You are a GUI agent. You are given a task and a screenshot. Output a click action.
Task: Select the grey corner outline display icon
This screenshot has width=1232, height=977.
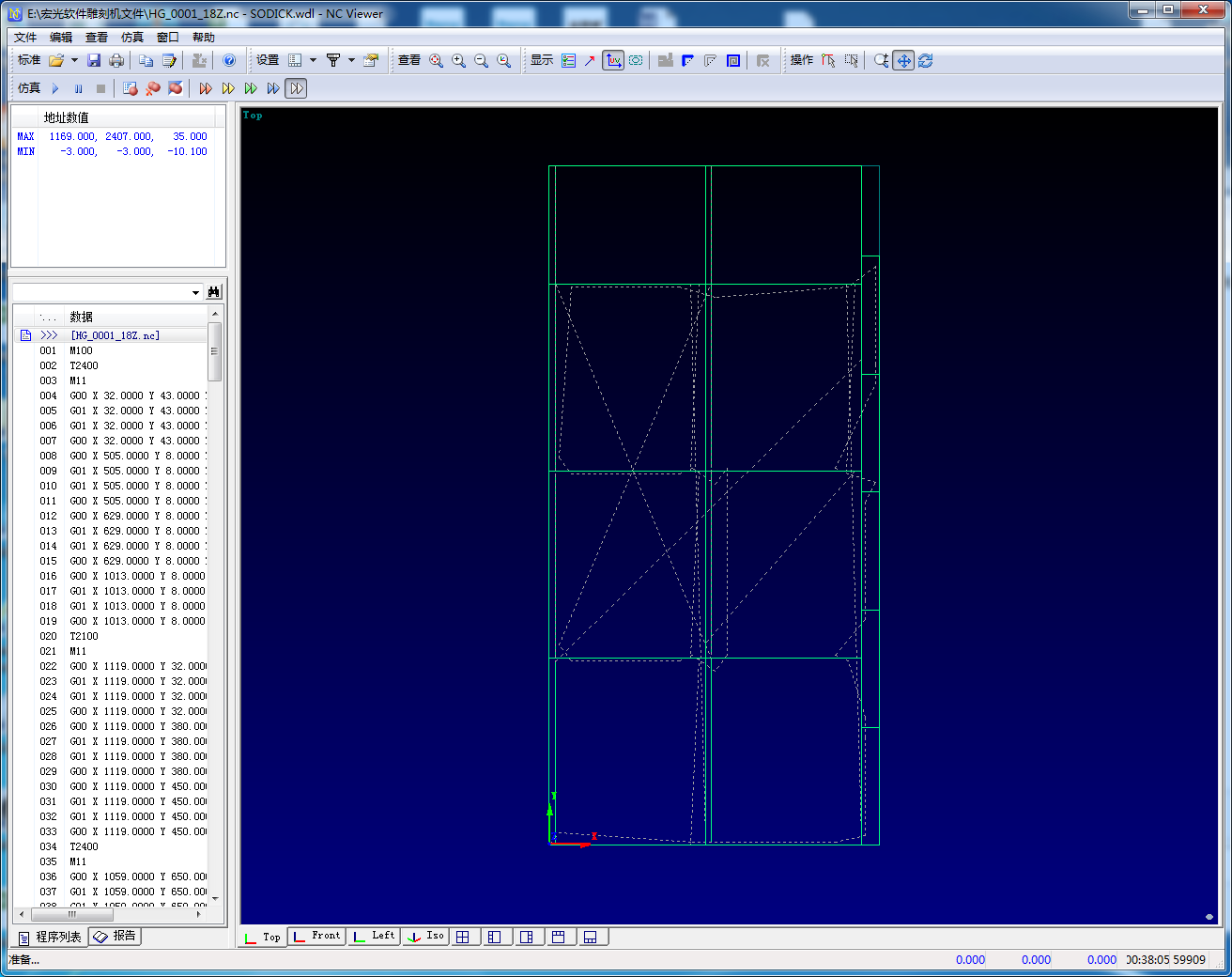tap(710, 60)
